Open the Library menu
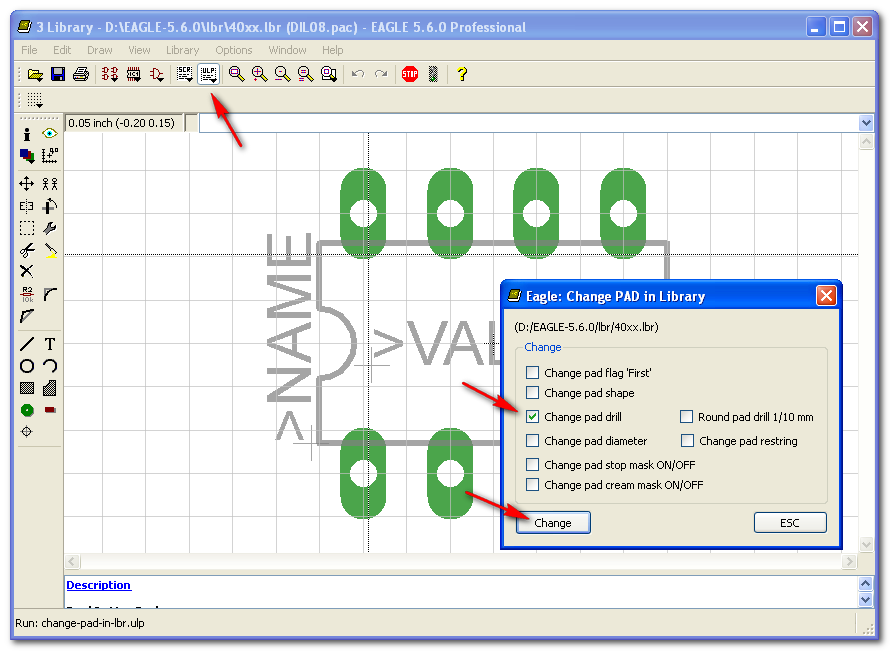The width and height of the screenshot is (890, 651). click(x=182, y=50)
